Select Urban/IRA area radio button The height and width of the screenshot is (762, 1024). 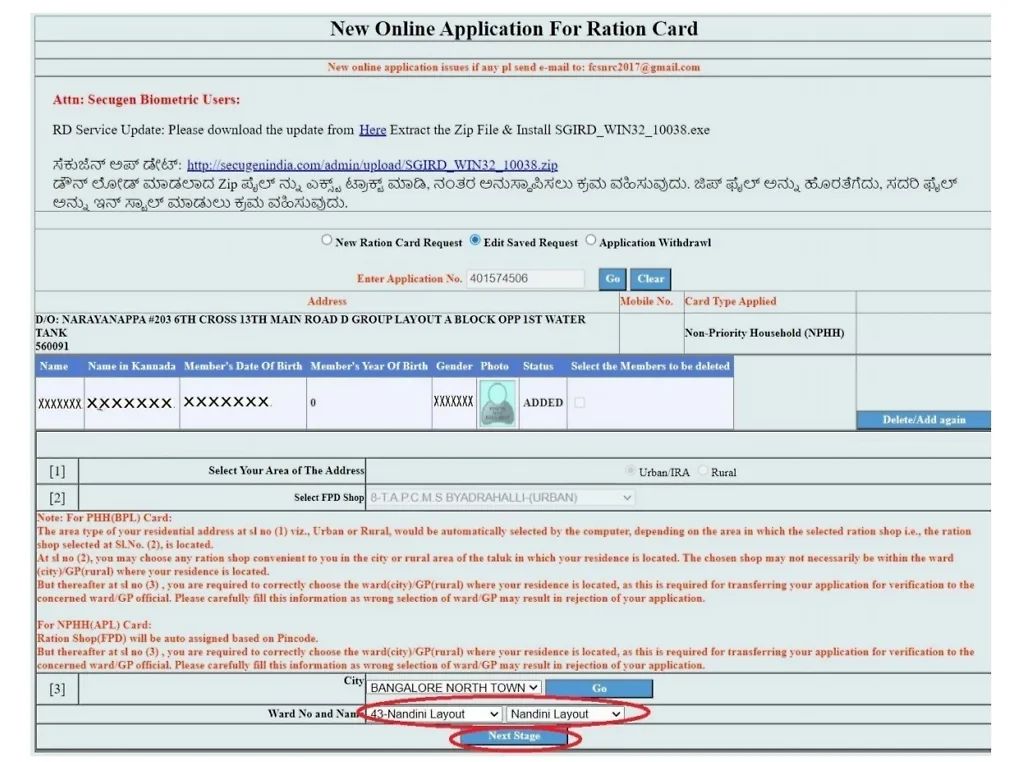coord(630,471)
